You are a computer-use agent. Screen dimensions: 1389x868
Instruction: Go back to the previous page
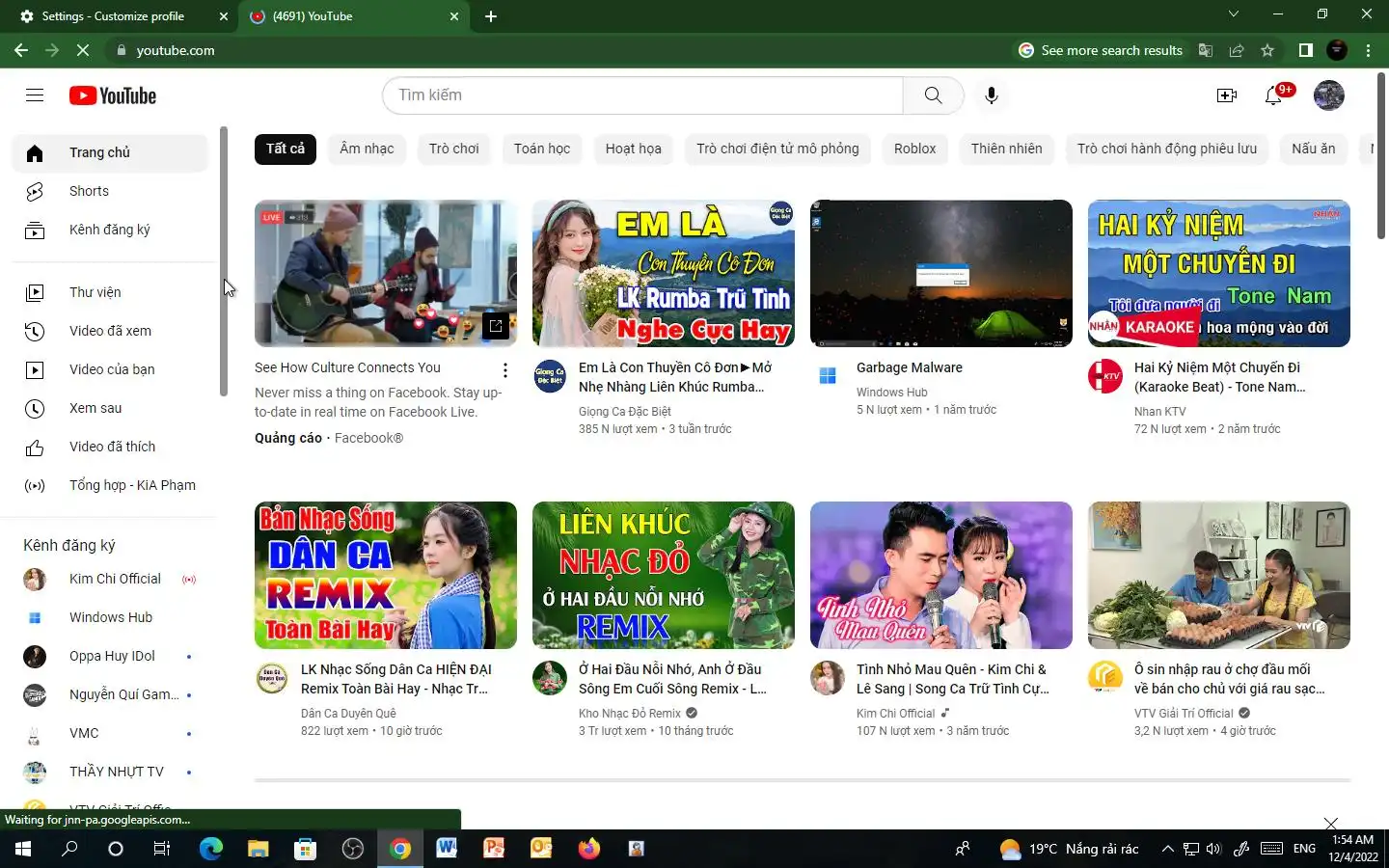21,50
